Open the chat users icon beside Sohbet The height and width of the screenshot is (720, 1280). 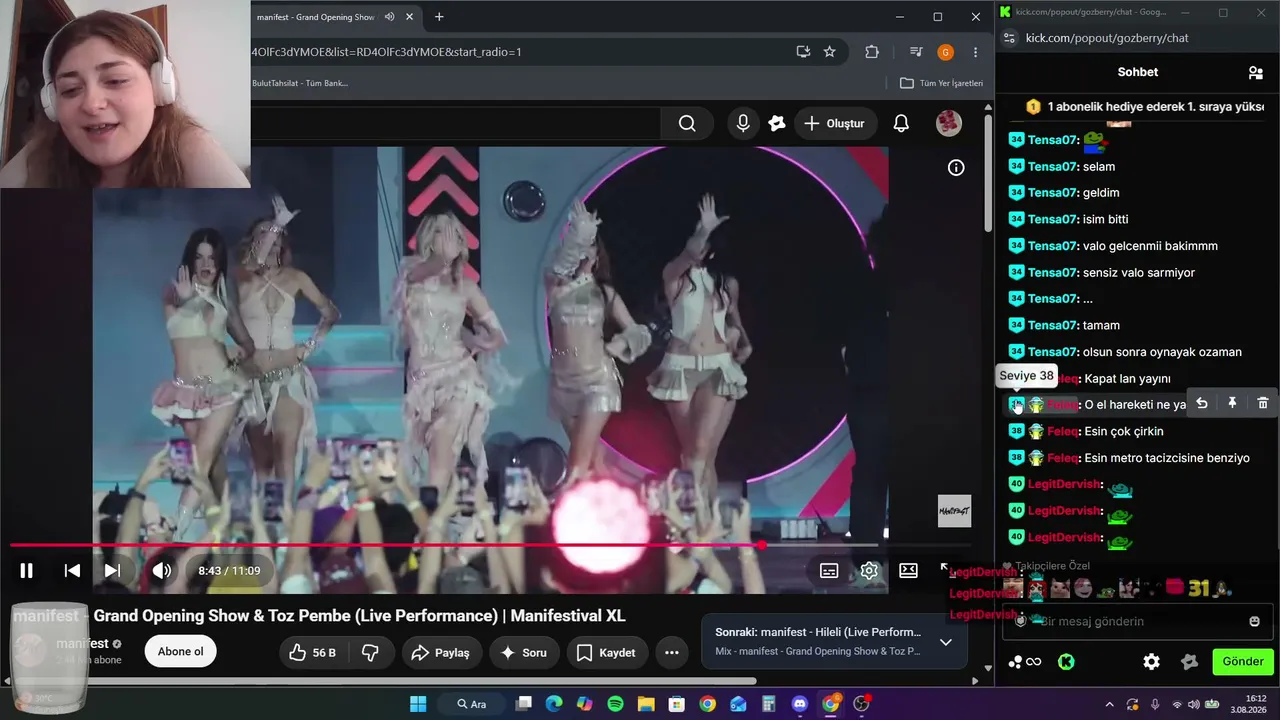[x=1255, y=72]
